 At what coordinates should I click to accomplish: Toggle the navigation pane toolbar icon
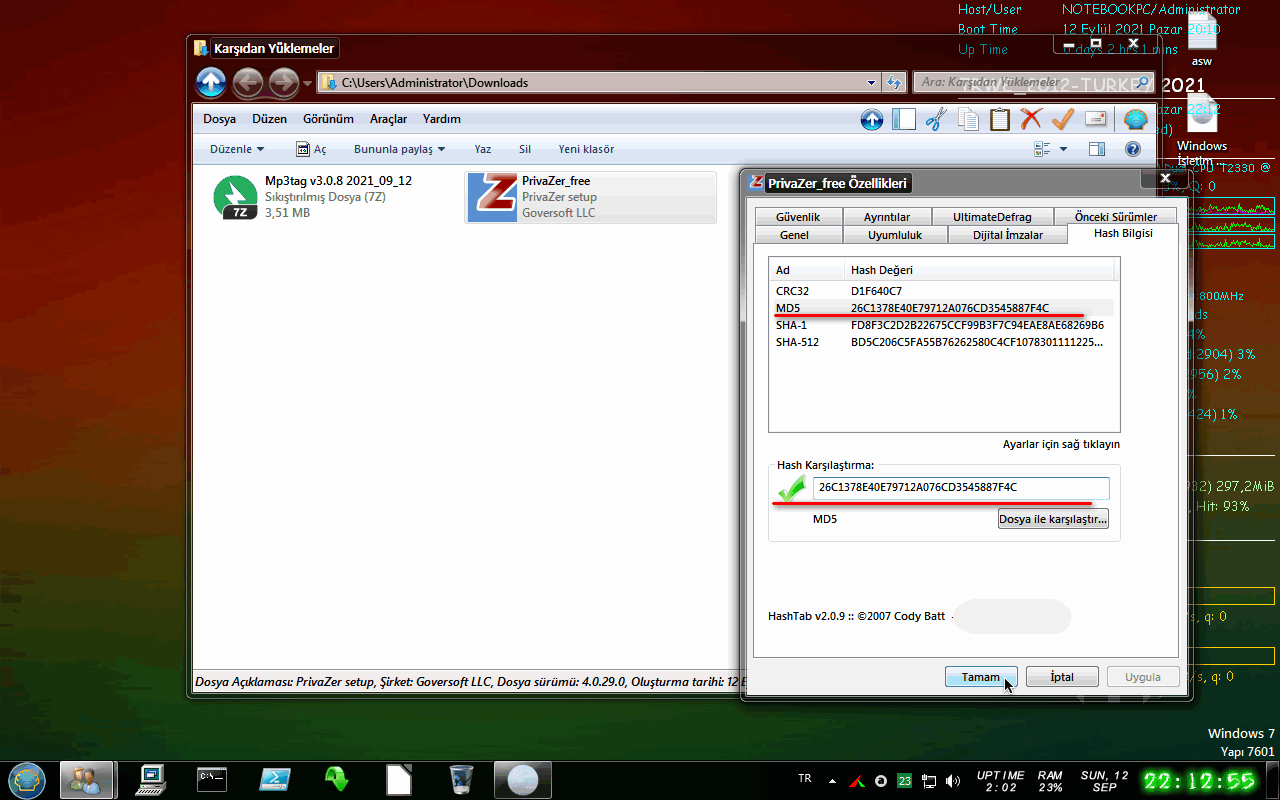[904, 120]
